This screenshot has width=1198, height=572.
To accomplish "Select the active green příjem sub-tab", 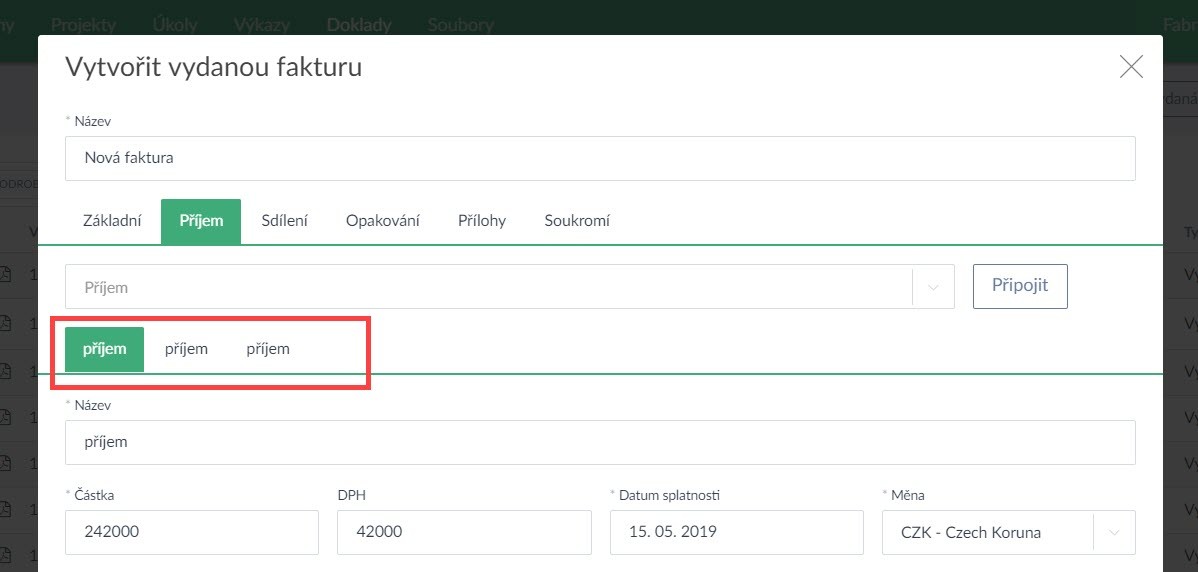I will tap(104, 349).
